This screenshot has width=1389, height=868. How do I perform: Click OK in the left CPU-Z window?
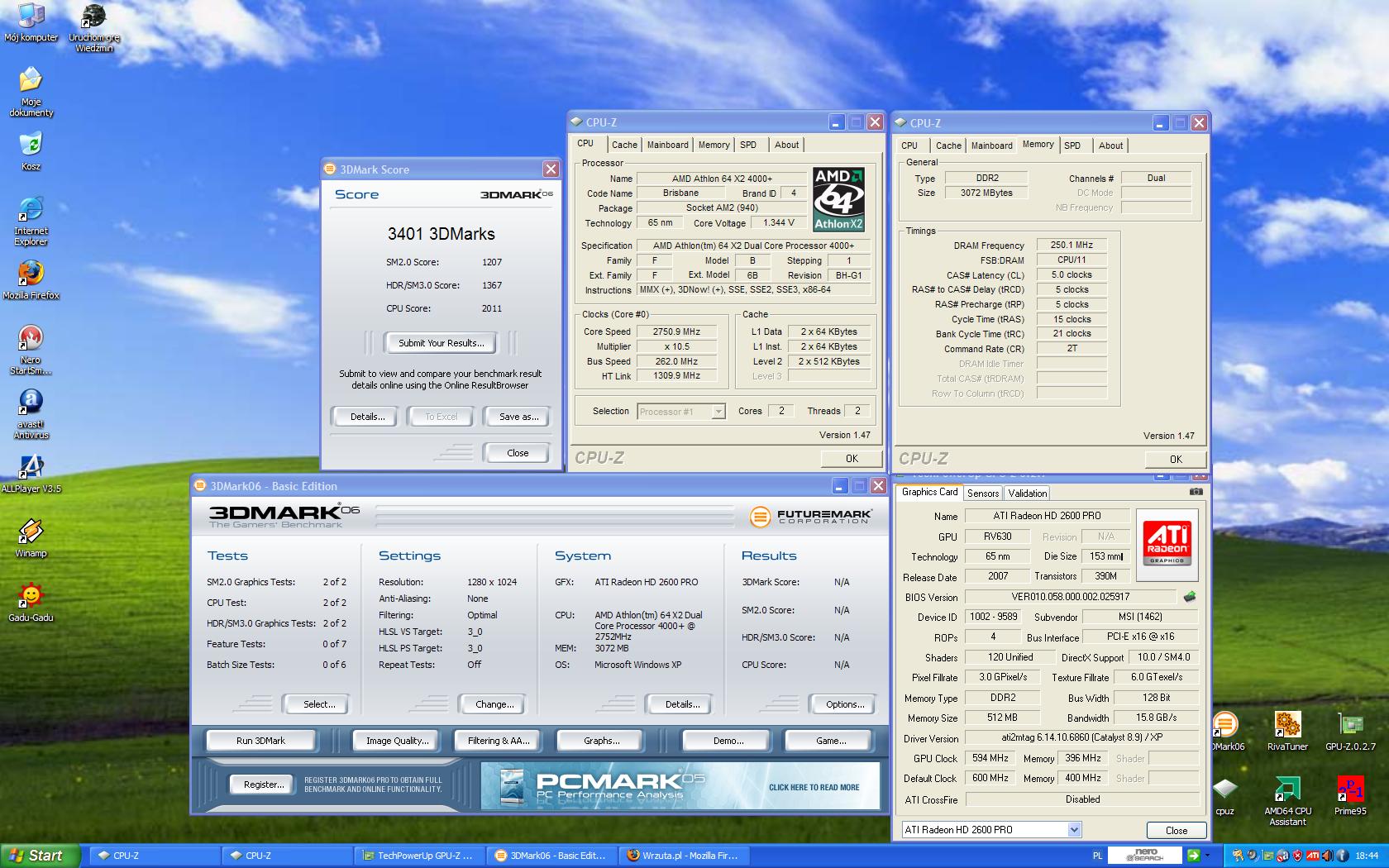click(852, 458)
